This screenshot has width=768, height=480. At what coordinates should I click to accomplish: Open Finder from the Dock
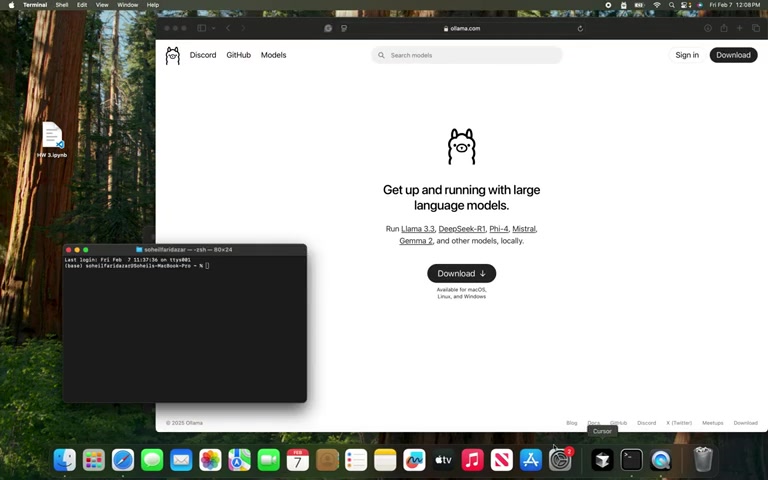(x=65, y=460)
